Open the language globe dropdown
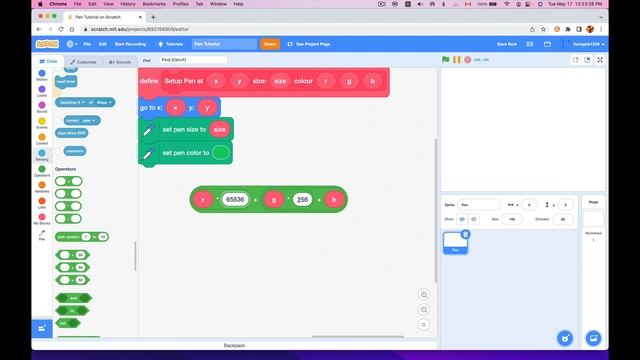Screen dimensions: 640x360 pyautogui.click(x=71, y=44)
